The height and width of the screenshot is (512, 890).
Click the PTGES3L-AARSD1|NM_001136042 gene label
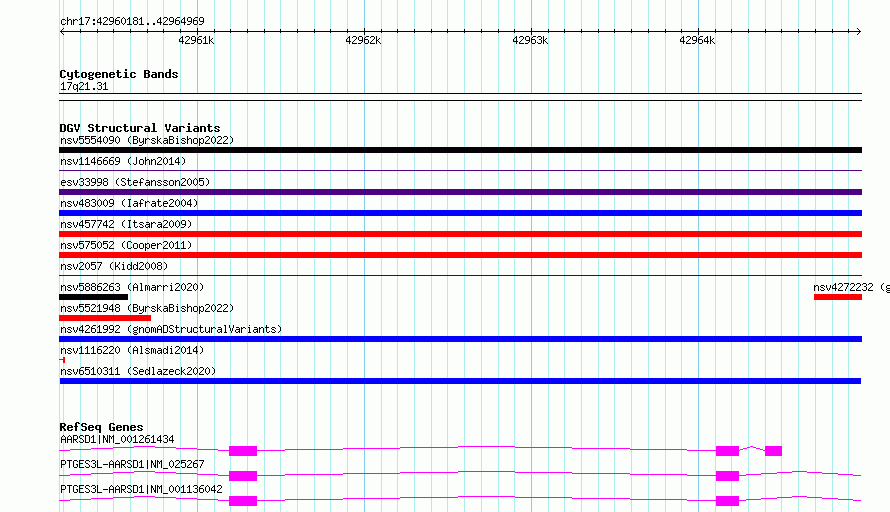click(x=141, y=489)
